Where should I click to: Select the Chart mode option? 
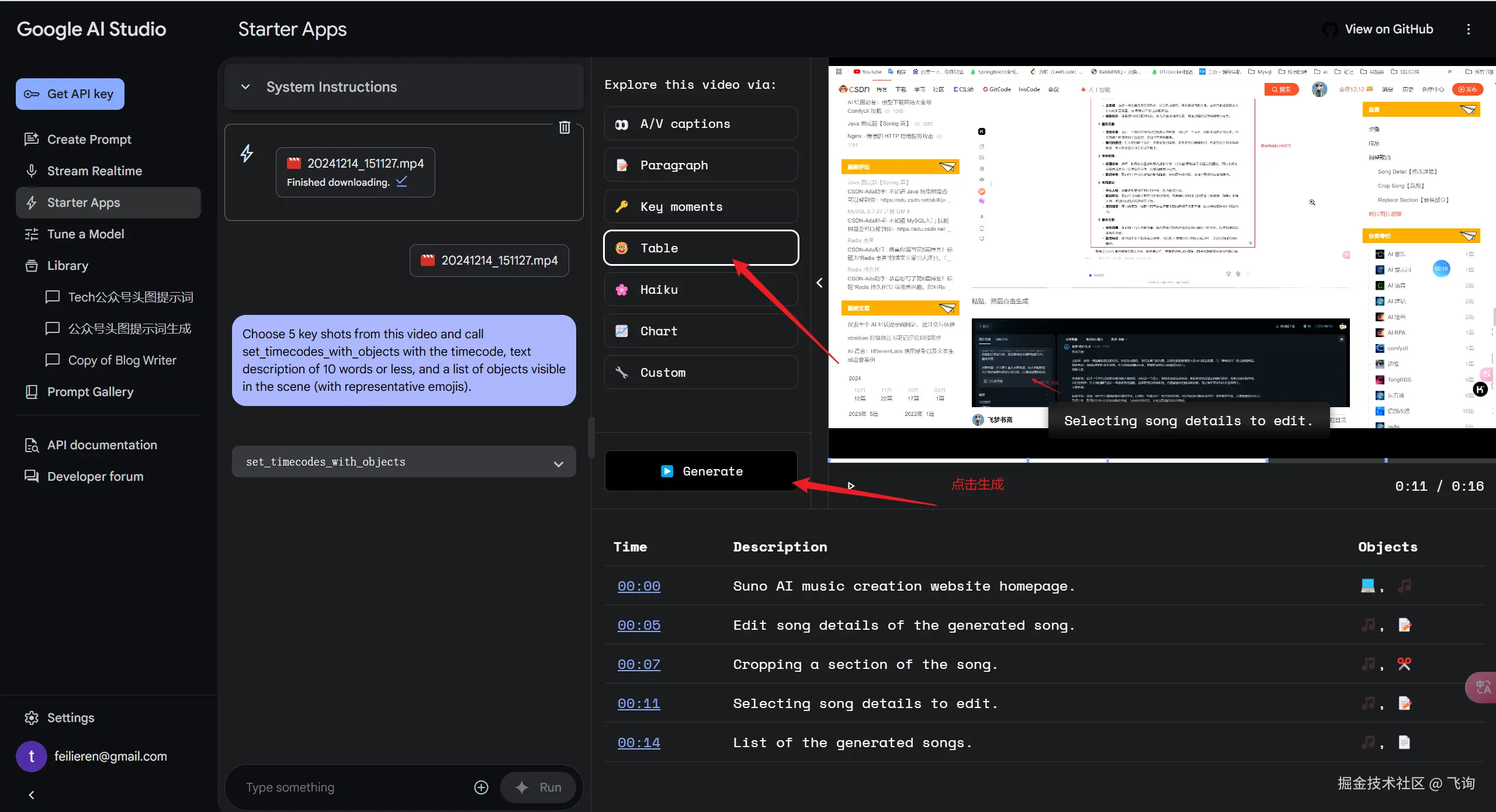point(701,331)
